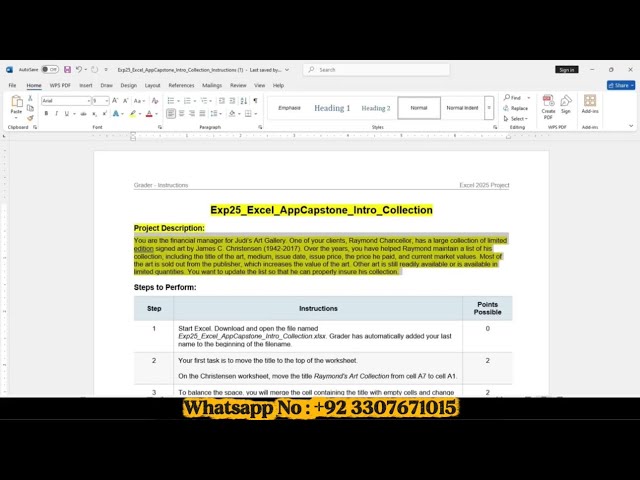Click the Find button in Editing
Viewport: 640px width, 480px height.
tap(513, 98)
